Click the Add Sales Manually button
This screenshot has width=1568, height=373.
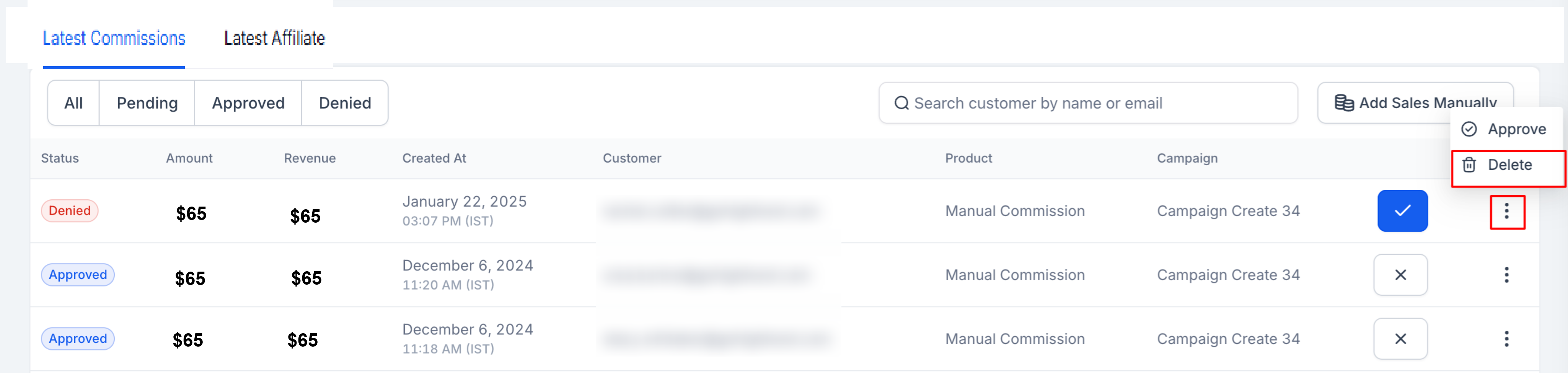[x=1415, y=103]
